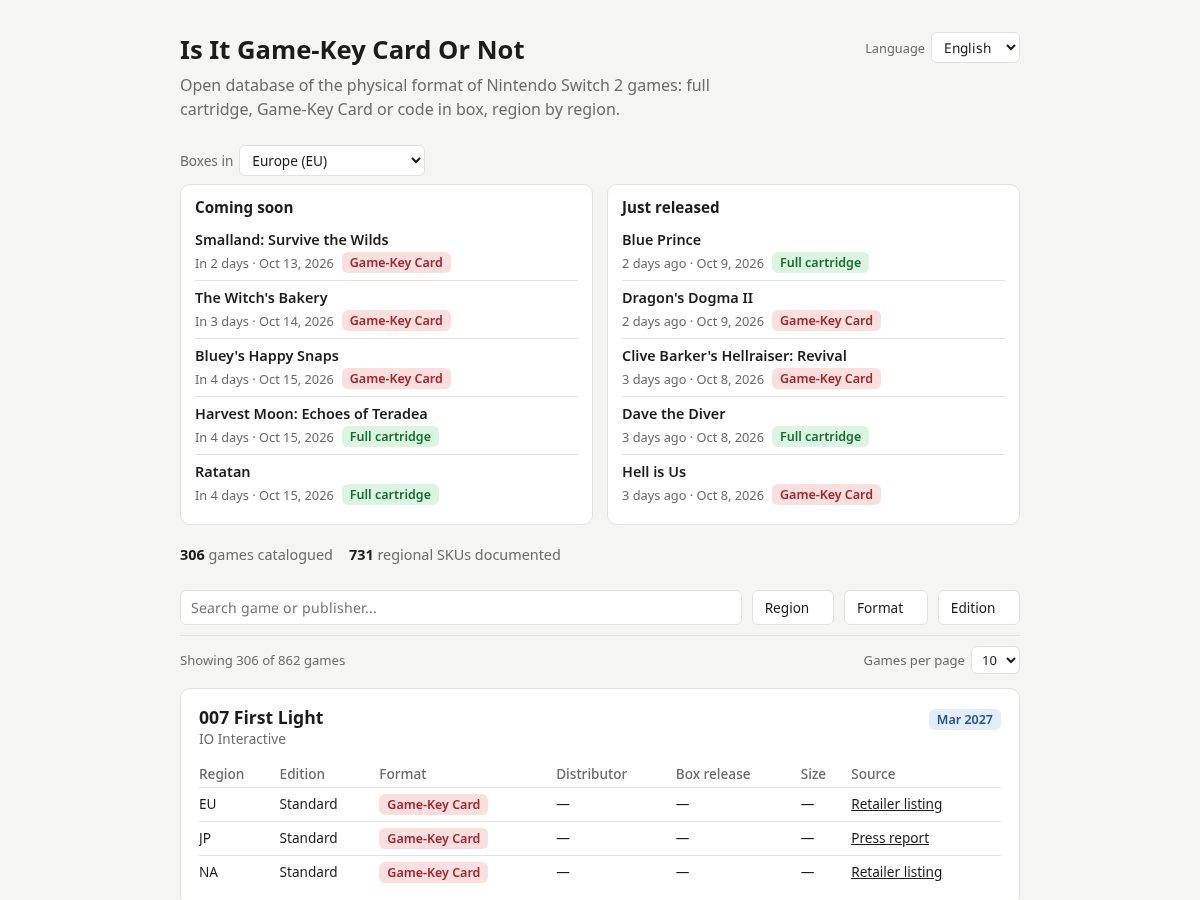The height and width of the screenshot is (900, 1200).
Task: Select the Dave the Diver entry
Action: coord(673,414)
